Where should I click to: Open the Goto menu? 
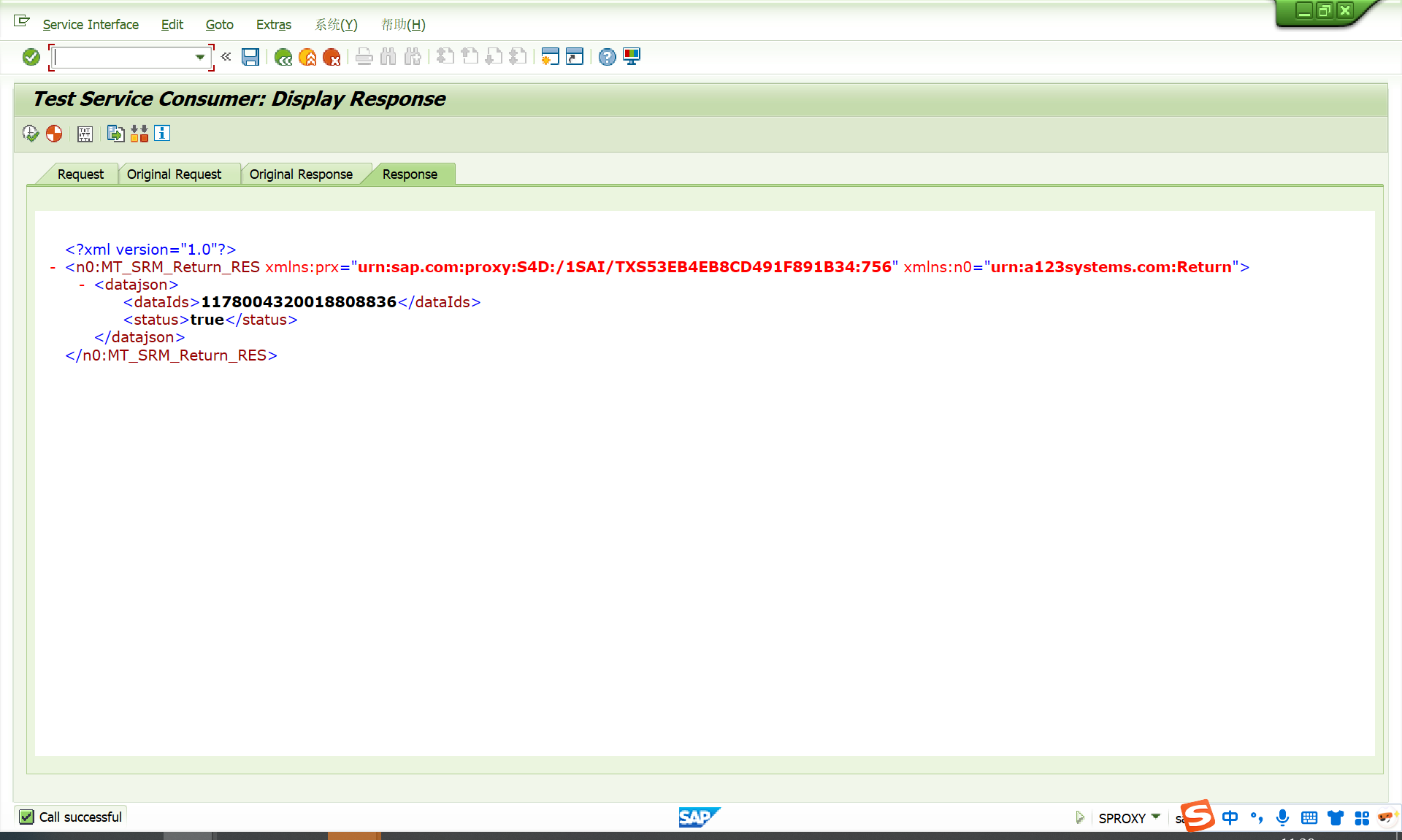(219, 25)
